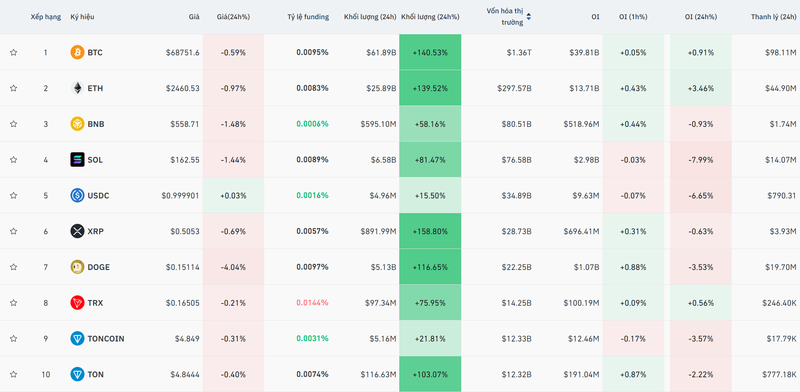This screenshot has height=392, width=800.
Task: Sort table by Tỷ lệ funding header
Action: [308, 17]
